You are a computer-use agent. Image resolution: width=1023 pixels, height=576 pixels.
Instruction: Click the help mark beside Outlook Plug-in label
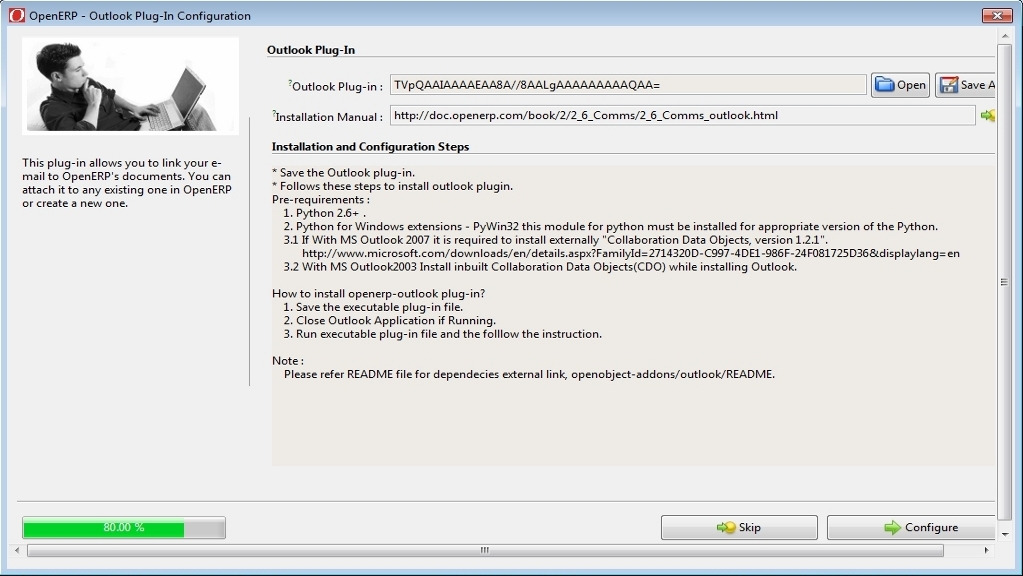[289, 82]
